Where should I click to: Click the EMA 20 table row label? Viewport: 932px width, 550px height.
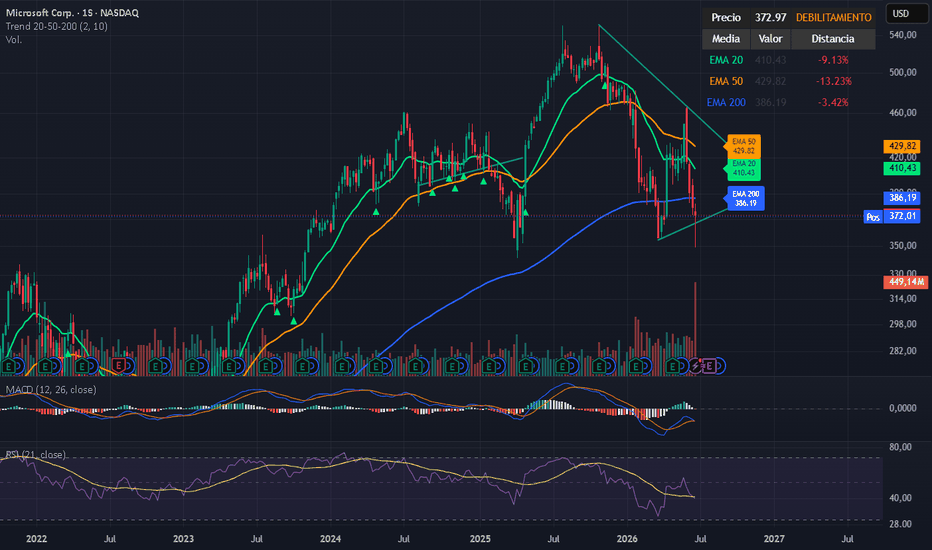pos(726,60)
